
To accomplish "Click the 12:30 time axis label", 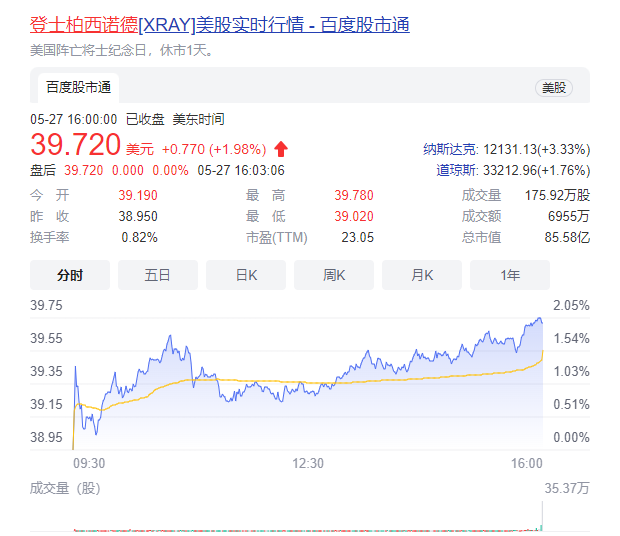I will click(x=308, y=463).
